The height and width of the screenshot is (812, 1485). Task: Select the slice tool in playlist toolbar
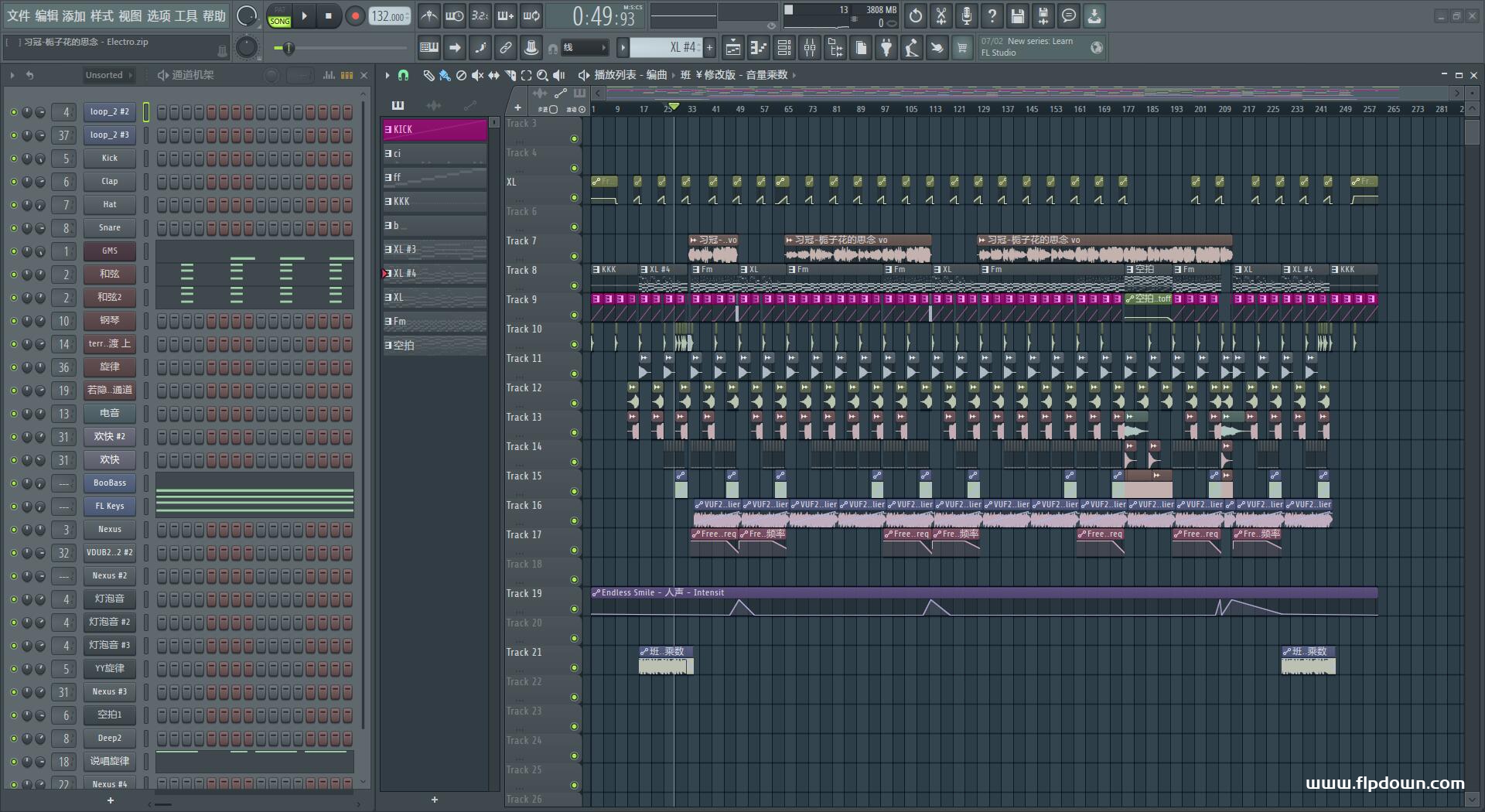point(510,75)
